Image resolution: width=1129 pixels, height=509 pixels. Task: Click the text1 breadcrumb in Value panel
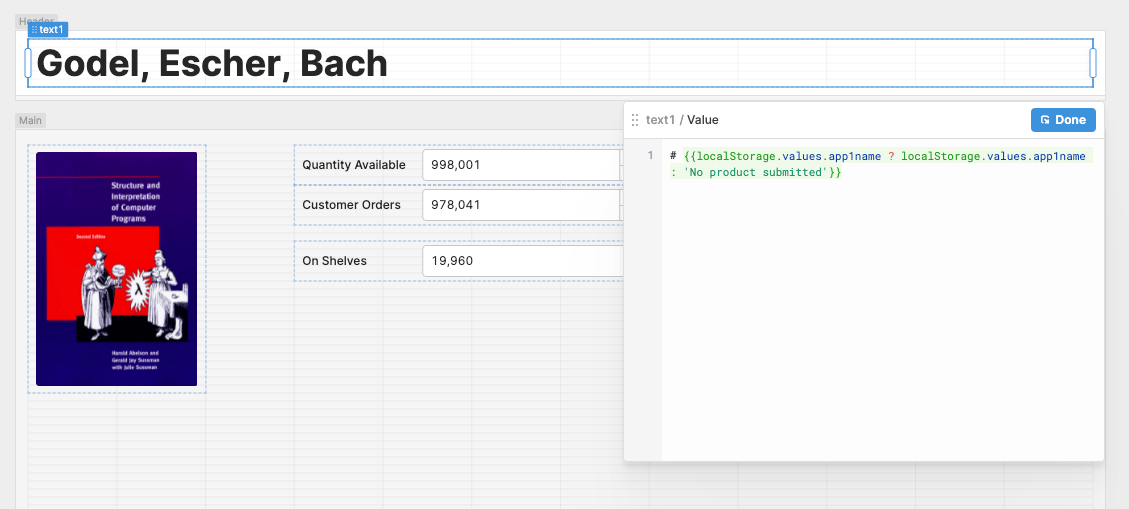pos(661,120)
